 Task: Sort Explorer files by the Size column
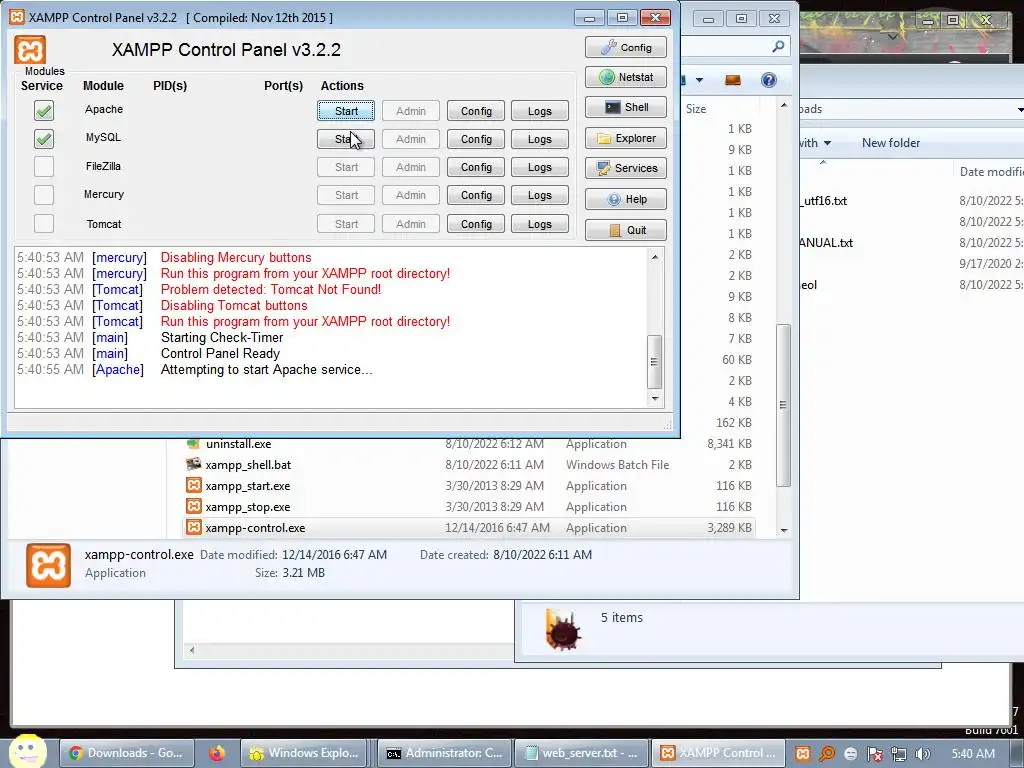coord(696,108)
